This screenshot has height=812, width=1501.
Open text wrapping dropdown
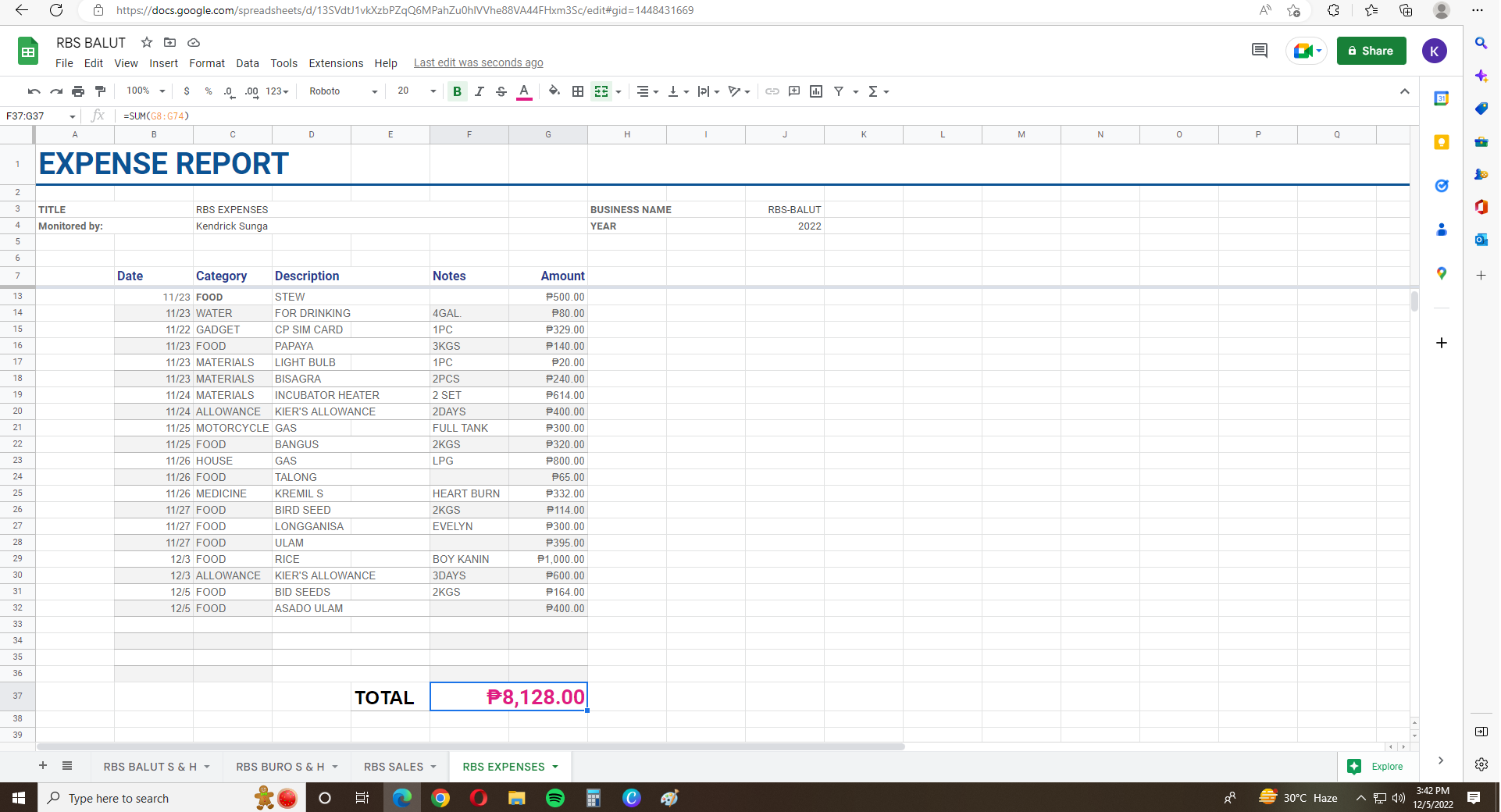pos(708,91)
